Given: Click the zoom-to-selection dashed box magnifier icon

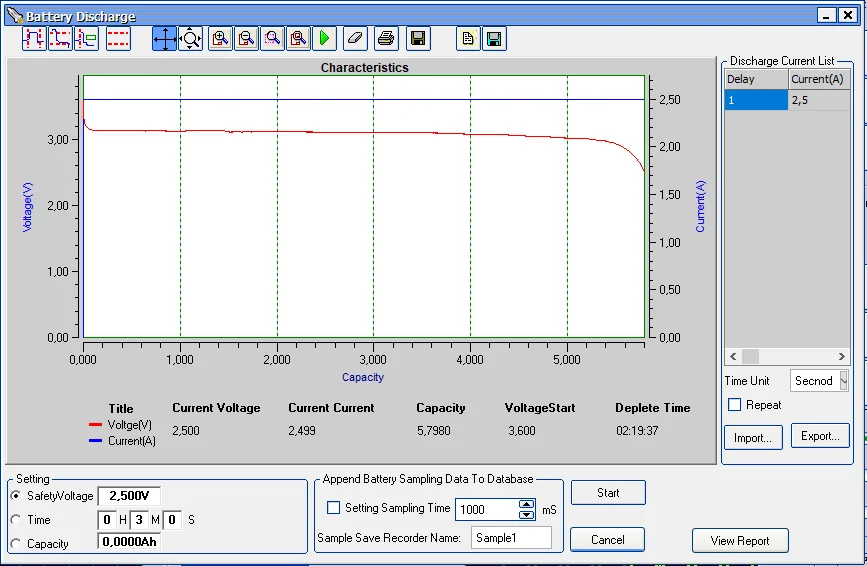Looking at the screenshot, I should pyautogui.click(x=272, y=39).
